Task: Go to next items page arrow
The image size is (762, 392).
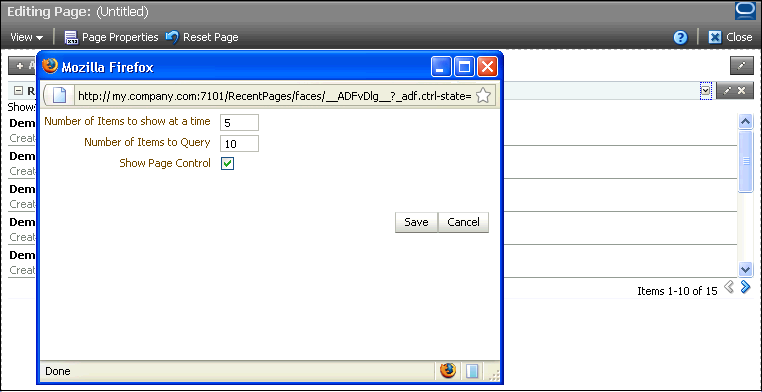Action: [745, 288]
